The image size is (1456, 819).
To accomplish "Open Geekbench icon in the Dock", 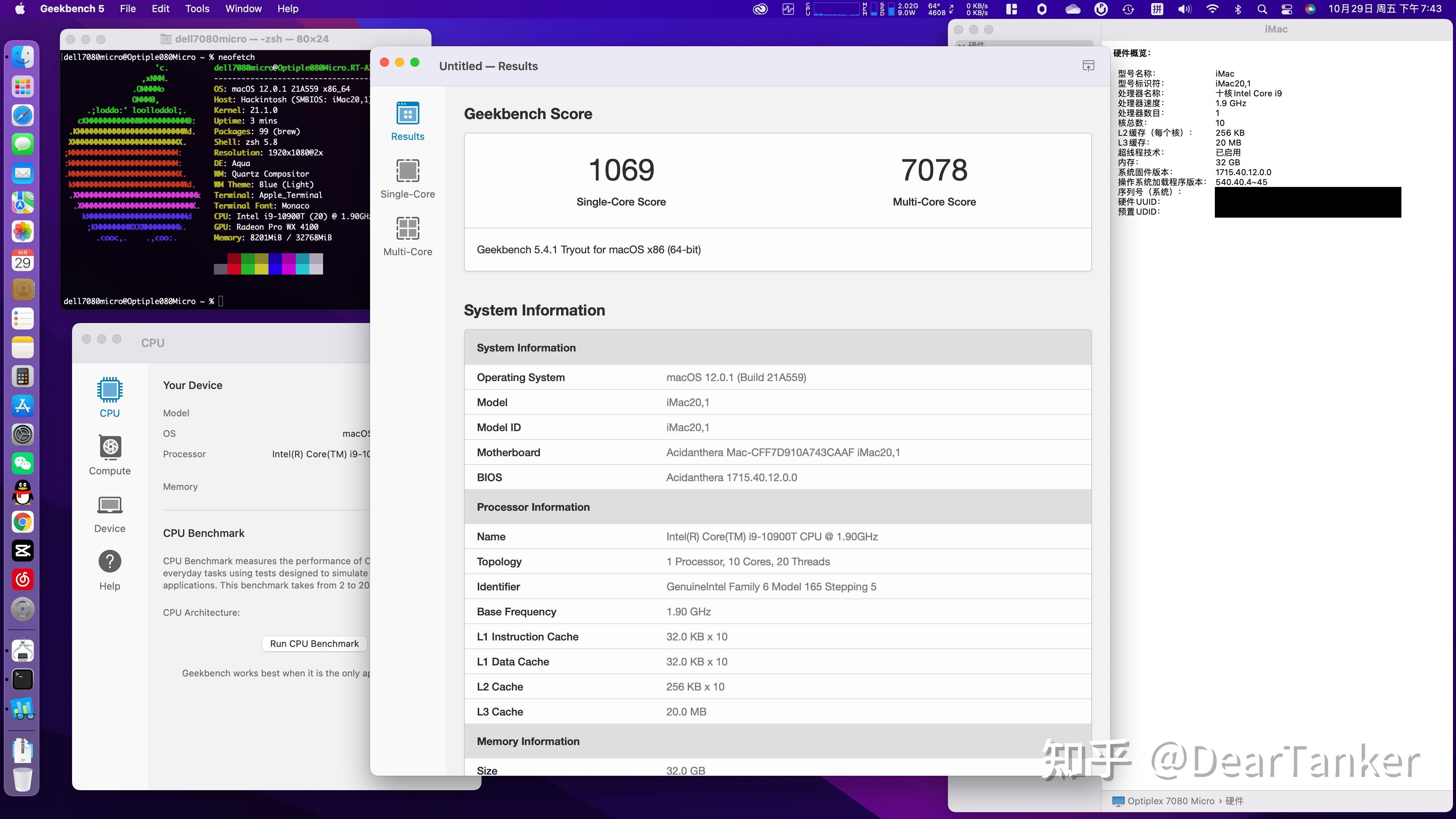I will (23, 709).
